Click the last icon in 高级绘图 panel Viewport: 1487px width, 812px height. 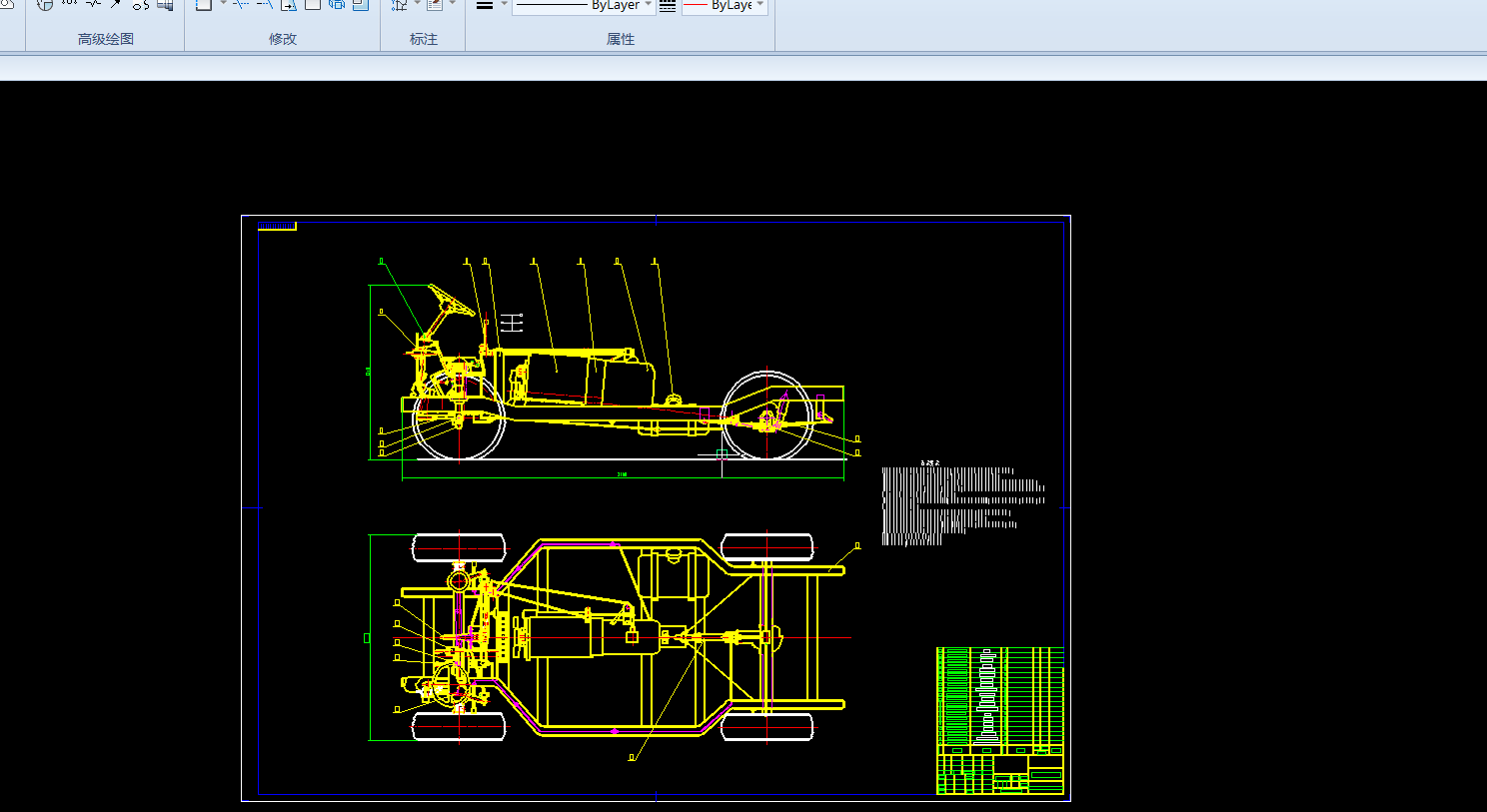point(165,5)
